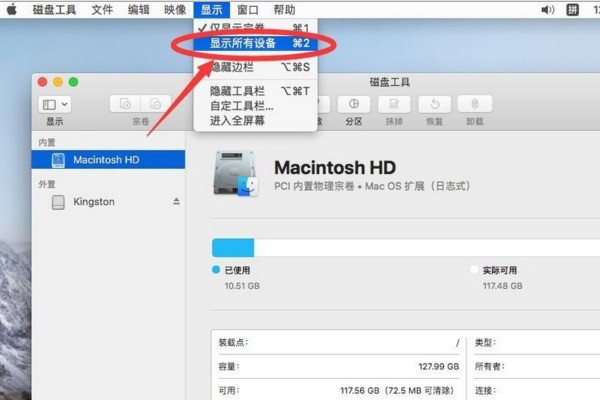Click the 卸载 unmount toolbar icon
Screen dimensions: 600x400
475,104
